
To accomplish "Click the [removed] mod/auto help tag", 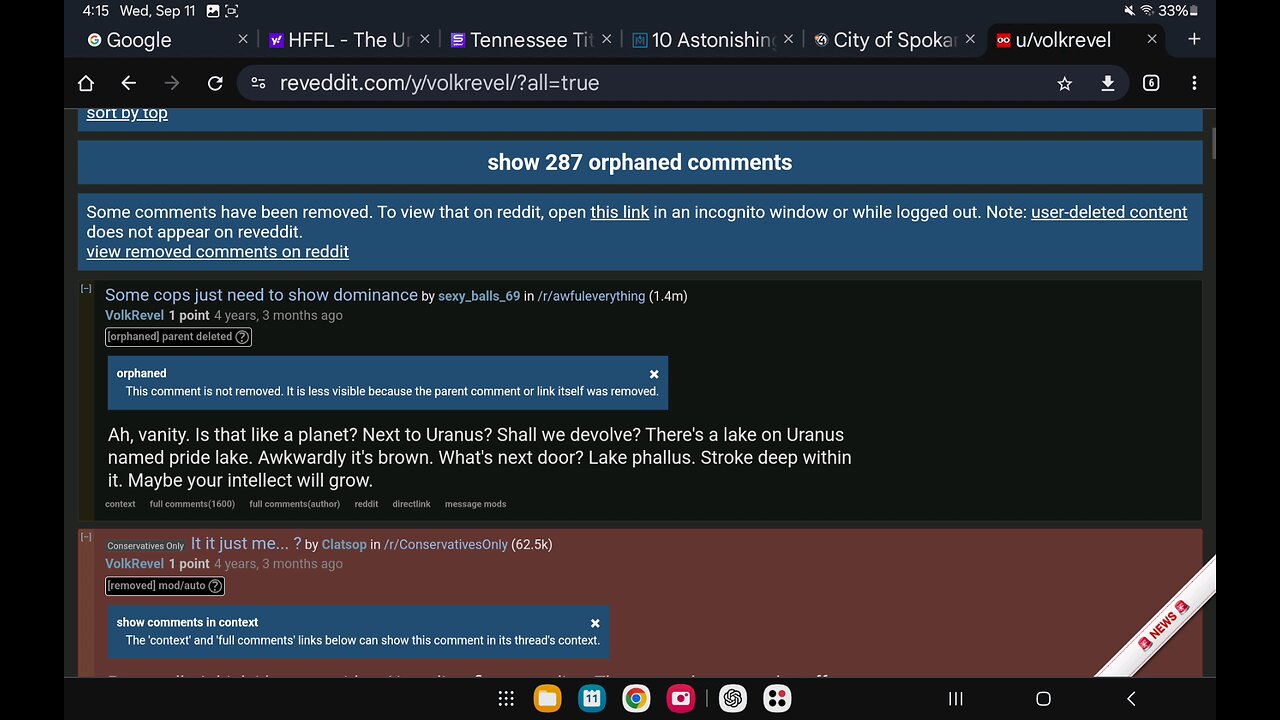I will pyautogui.click(x=165, y=586).
